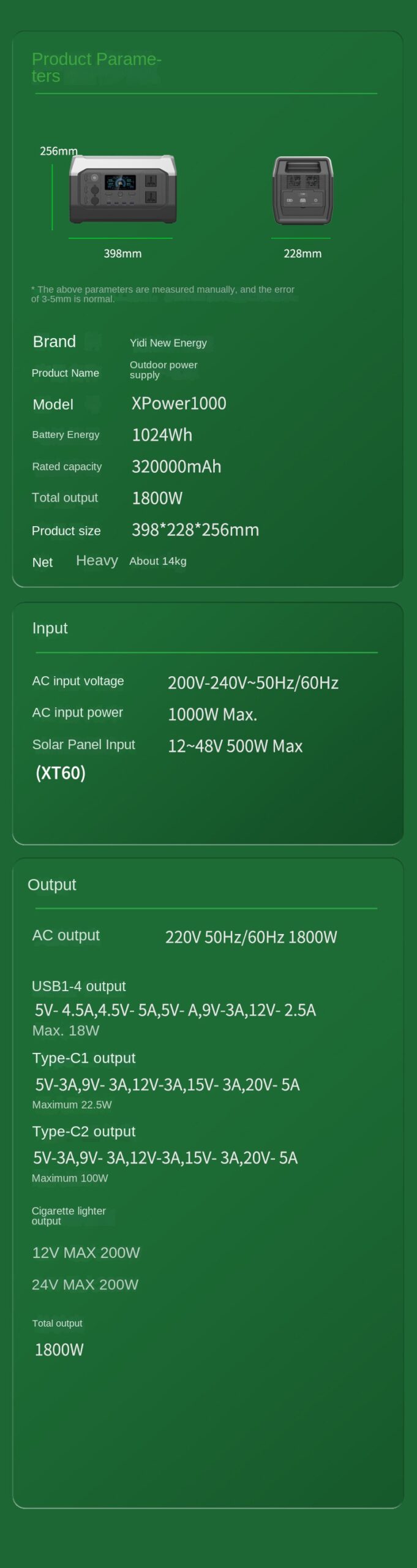Click the (XT60) connector text
This screenshot has width=417, height=1568.
coord(61,773)
